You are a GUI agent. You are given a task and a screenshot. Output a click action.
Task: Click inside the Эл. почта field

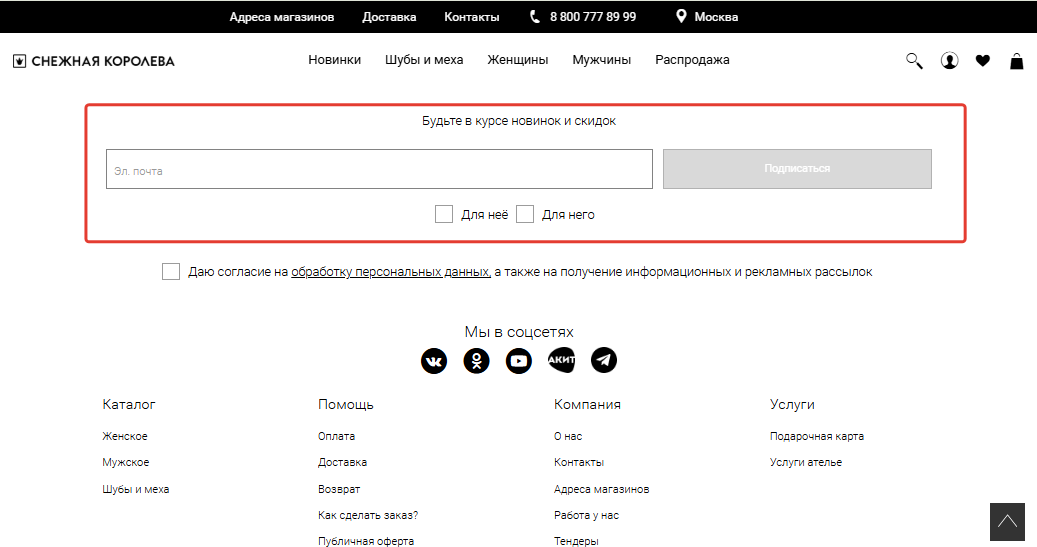(x=379, y=169)
